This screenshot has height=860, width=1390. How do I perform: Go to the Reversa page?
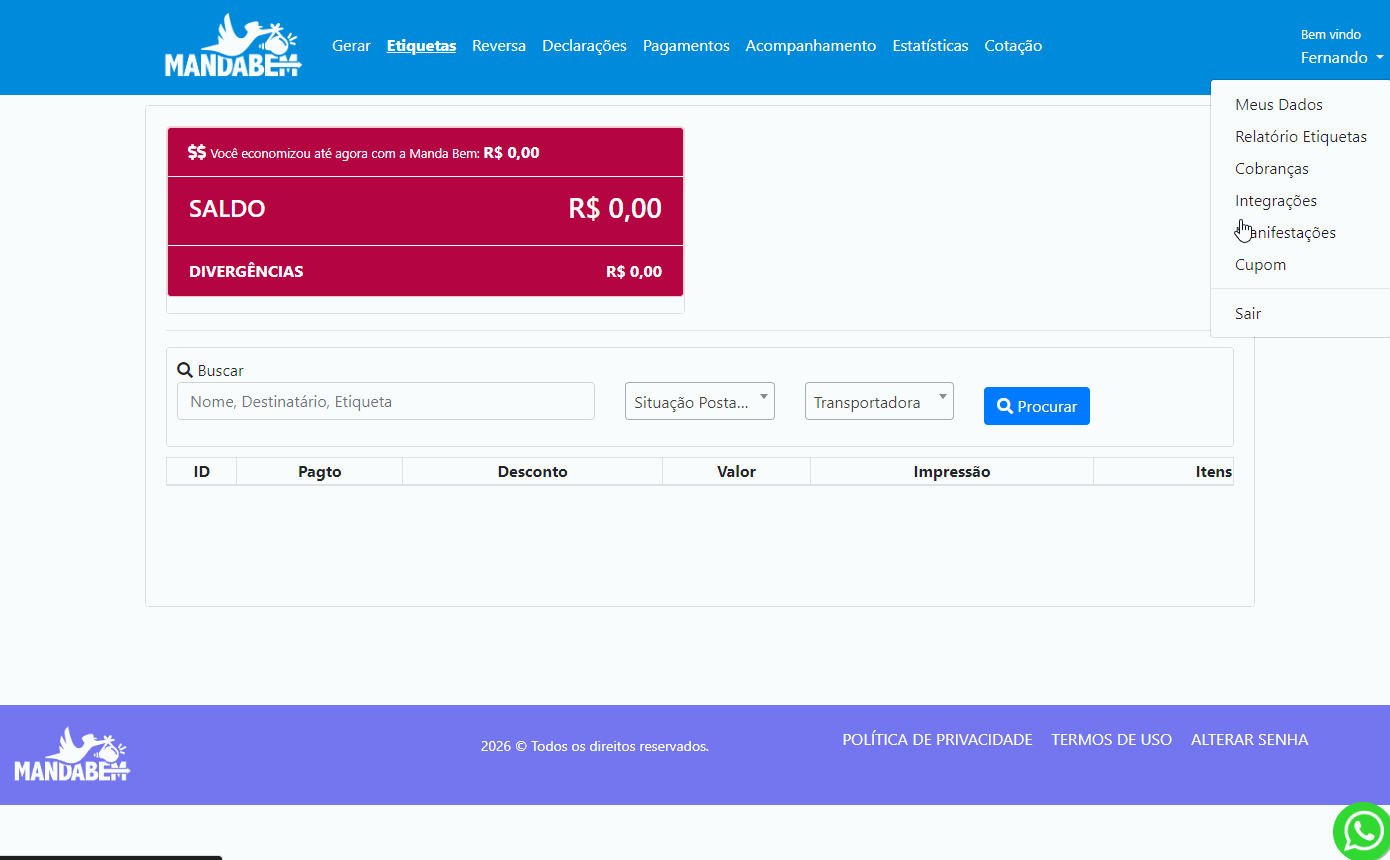(498, 46)
